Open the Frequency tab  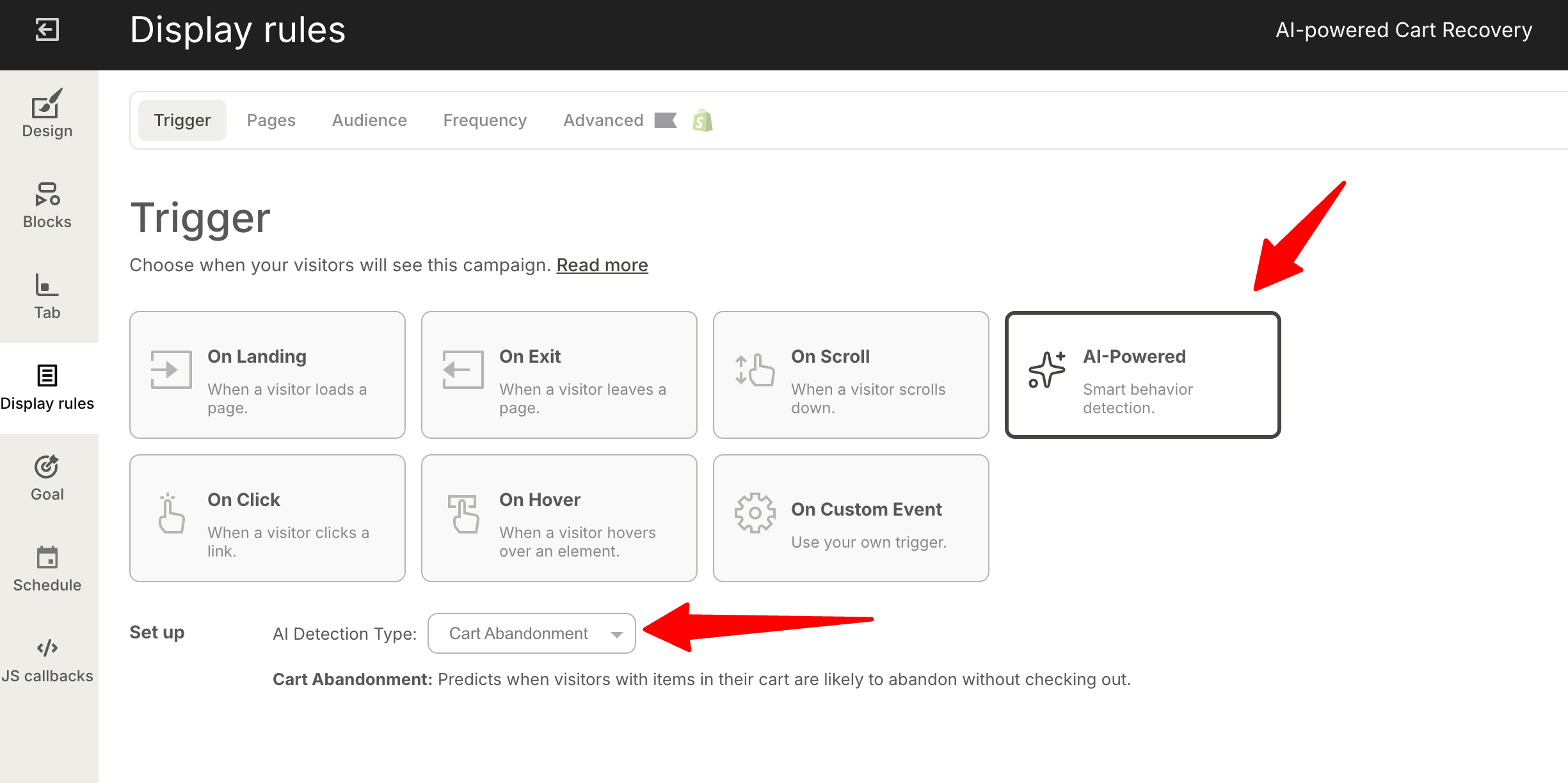[x=485, y=120]
